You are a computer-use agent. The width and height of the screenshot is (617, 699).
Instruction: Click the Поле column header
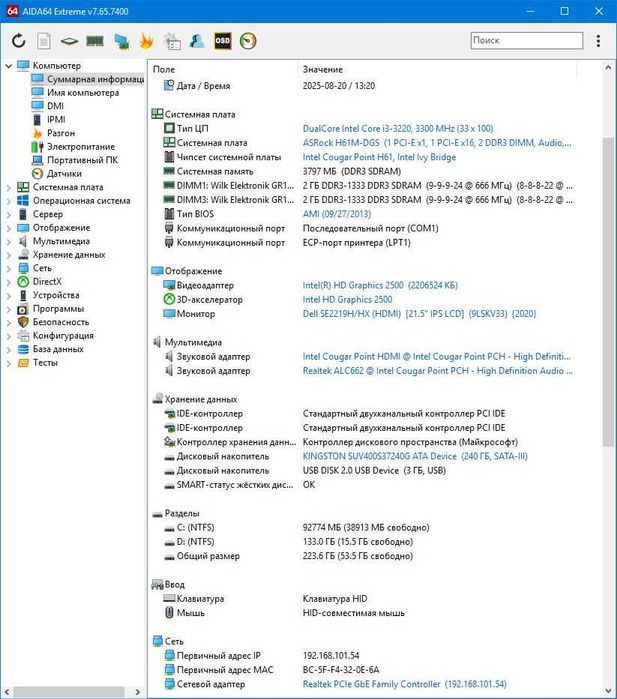click(x=164, y=70)
